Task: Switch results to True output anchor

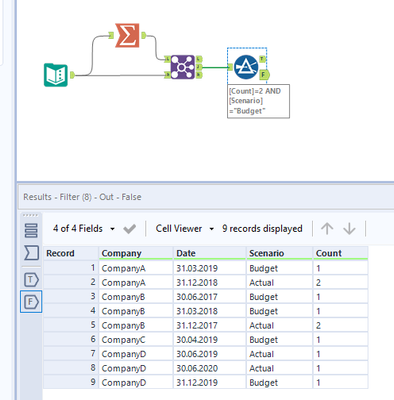Action: [x=31, y=280]
